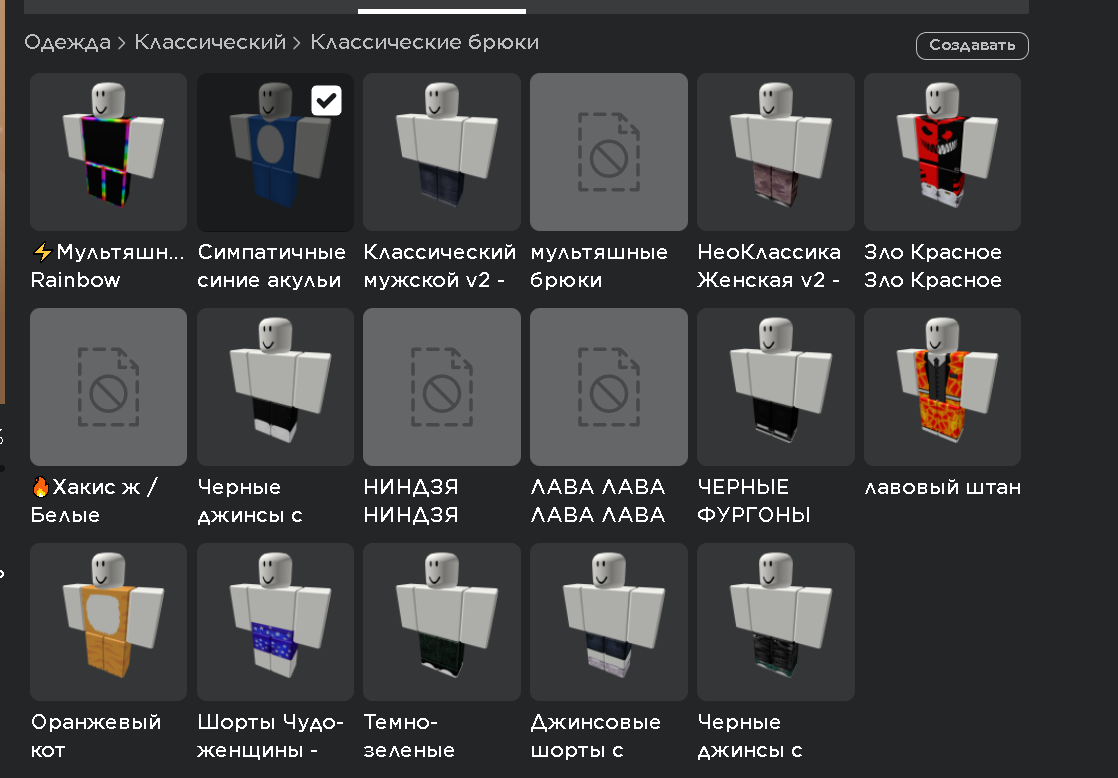This screenshot has width=1118, height=778.
Task: Select the лавовый штан thumbnail
Action: click(x=942, y=387)
